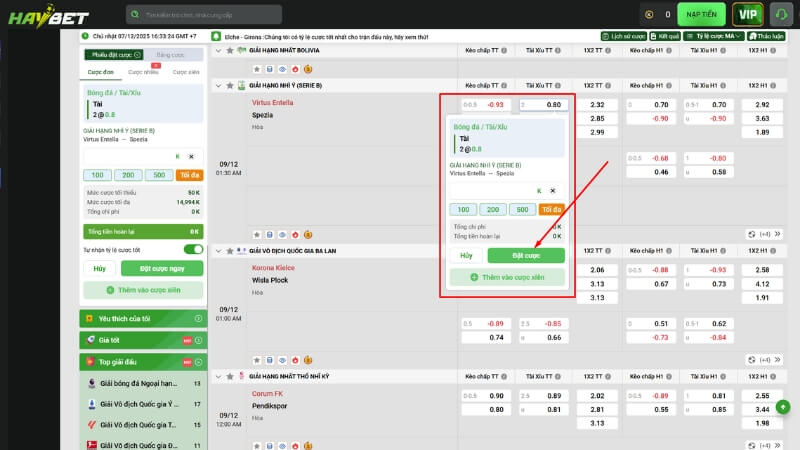Choose 500 stake in left bet slip
This screenshot has width=800, height=450.
coord(159,175)
